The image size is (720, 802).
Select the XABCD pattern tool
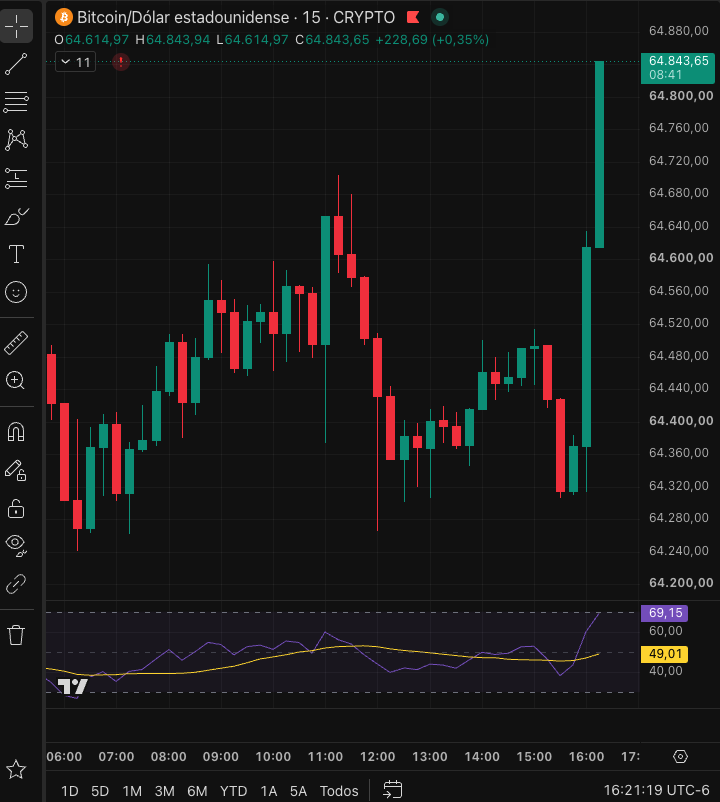click(16, 140)
